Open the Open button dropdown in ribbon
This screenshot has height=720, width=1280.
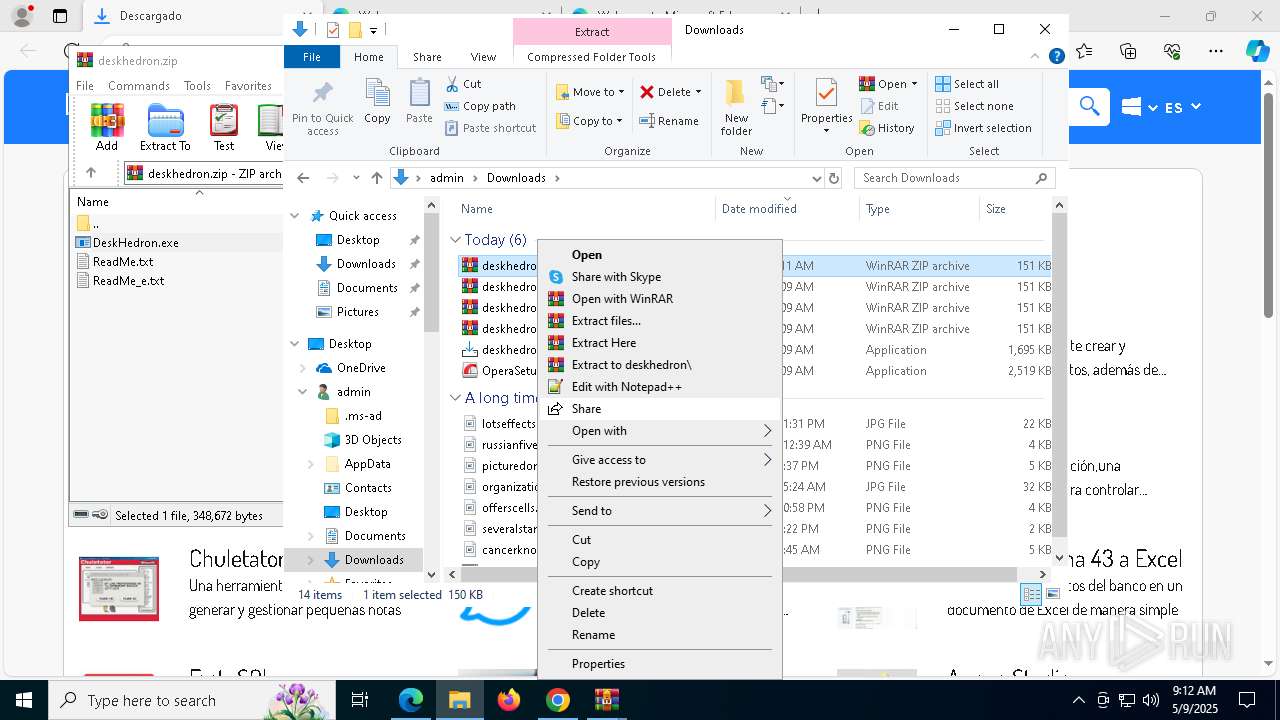(x=913, y=84)
